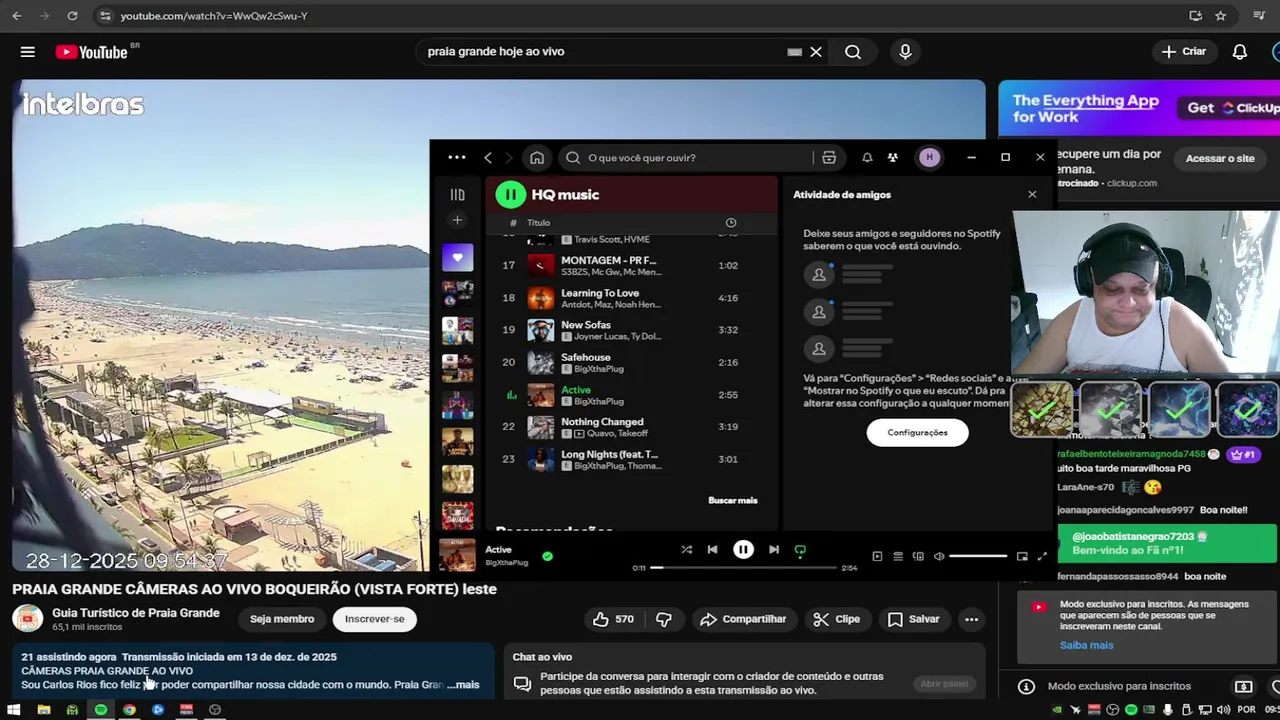
Task: Dislike the YouTube video
Action: [x=664, y=619]
